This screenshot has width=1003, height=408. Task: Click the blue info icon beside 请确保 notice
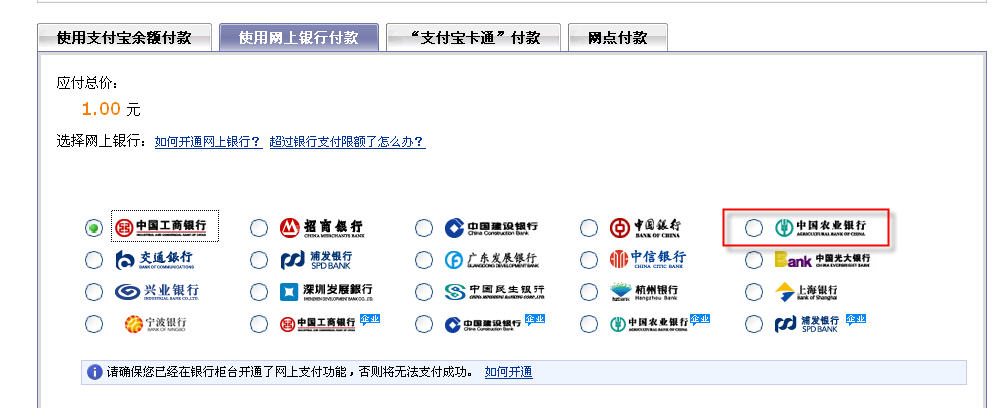tap(95, 372)
